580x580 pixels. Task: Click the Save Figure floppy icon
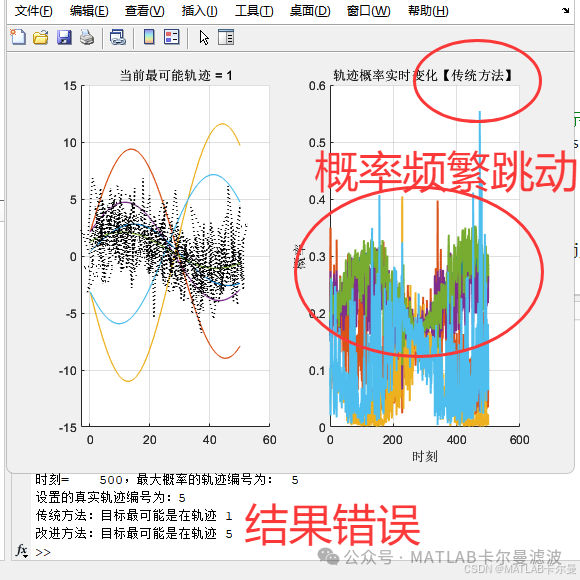click(64, 37)
